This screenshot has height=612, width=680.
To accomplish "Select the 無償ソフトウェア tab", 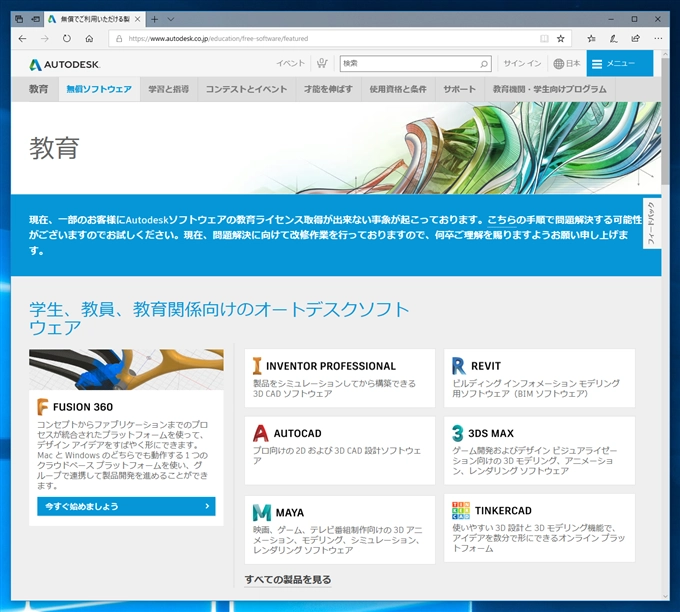I will (x=99, y=89).
